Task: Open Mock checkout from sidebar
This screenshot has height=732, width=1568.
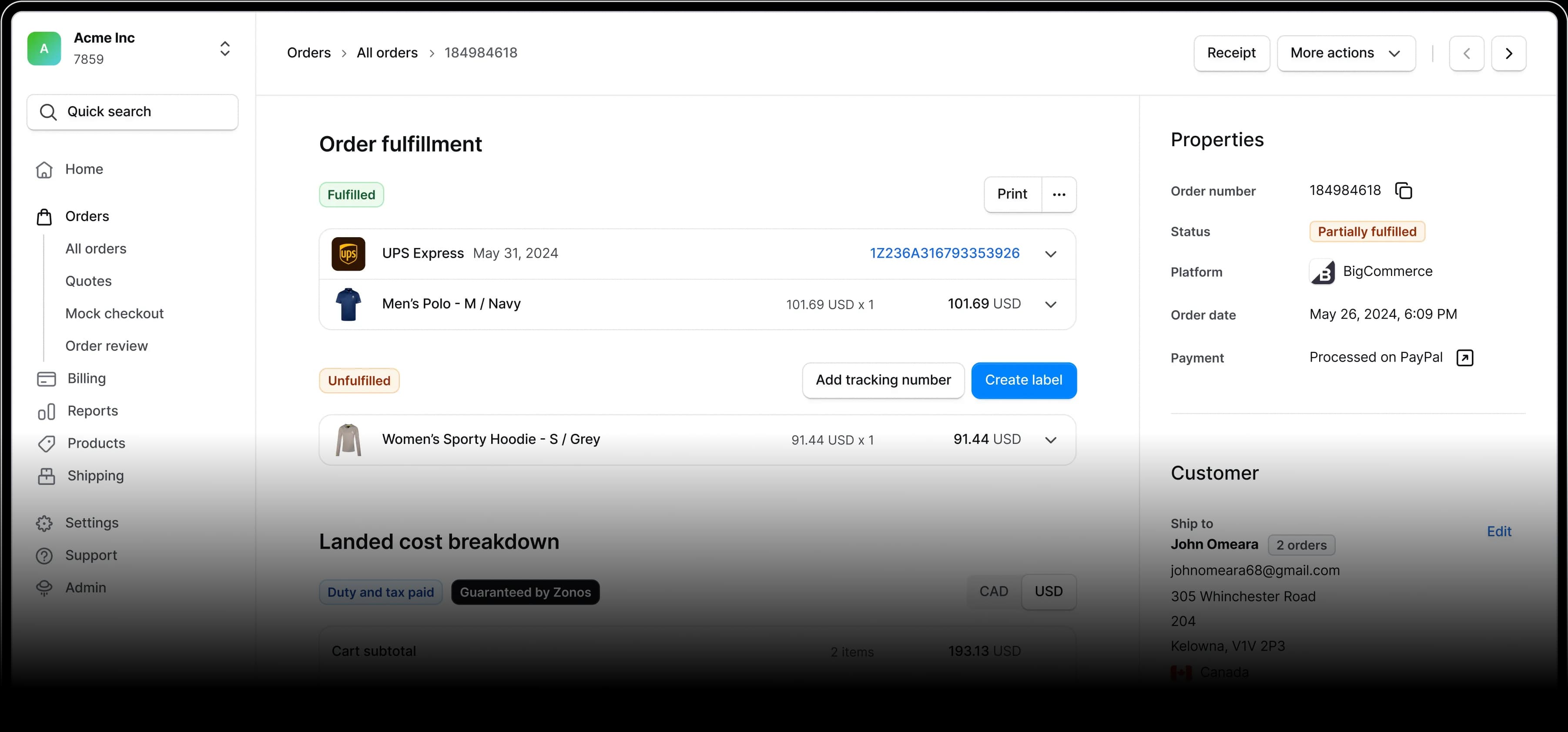Action: point(114,314)
